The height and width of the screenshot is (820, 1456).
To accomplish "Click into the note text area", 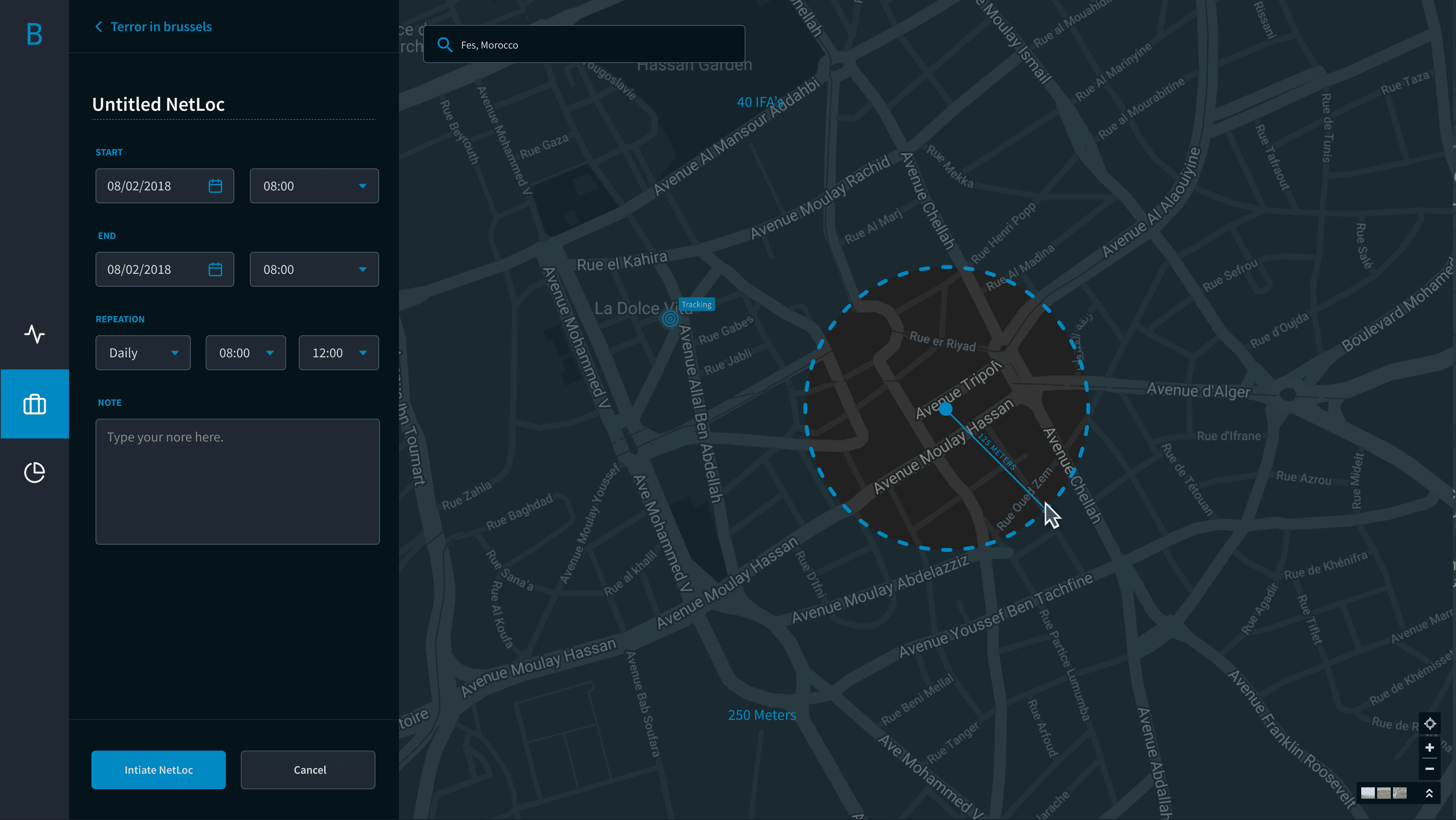I will point(237,481).
